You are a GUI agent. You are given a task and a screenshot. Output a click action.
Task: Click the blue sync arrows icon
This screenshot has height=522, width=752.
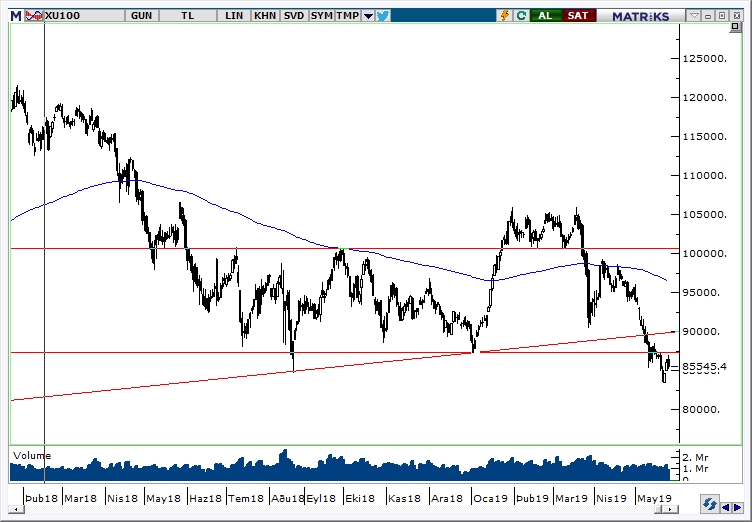point(709,505)
